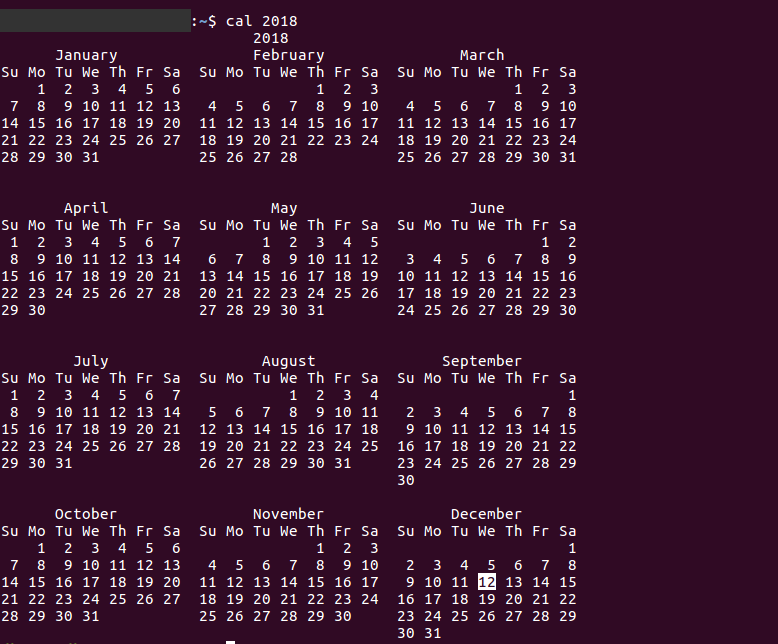Click the 'Fr' header under September

click(x=541, y=379)
